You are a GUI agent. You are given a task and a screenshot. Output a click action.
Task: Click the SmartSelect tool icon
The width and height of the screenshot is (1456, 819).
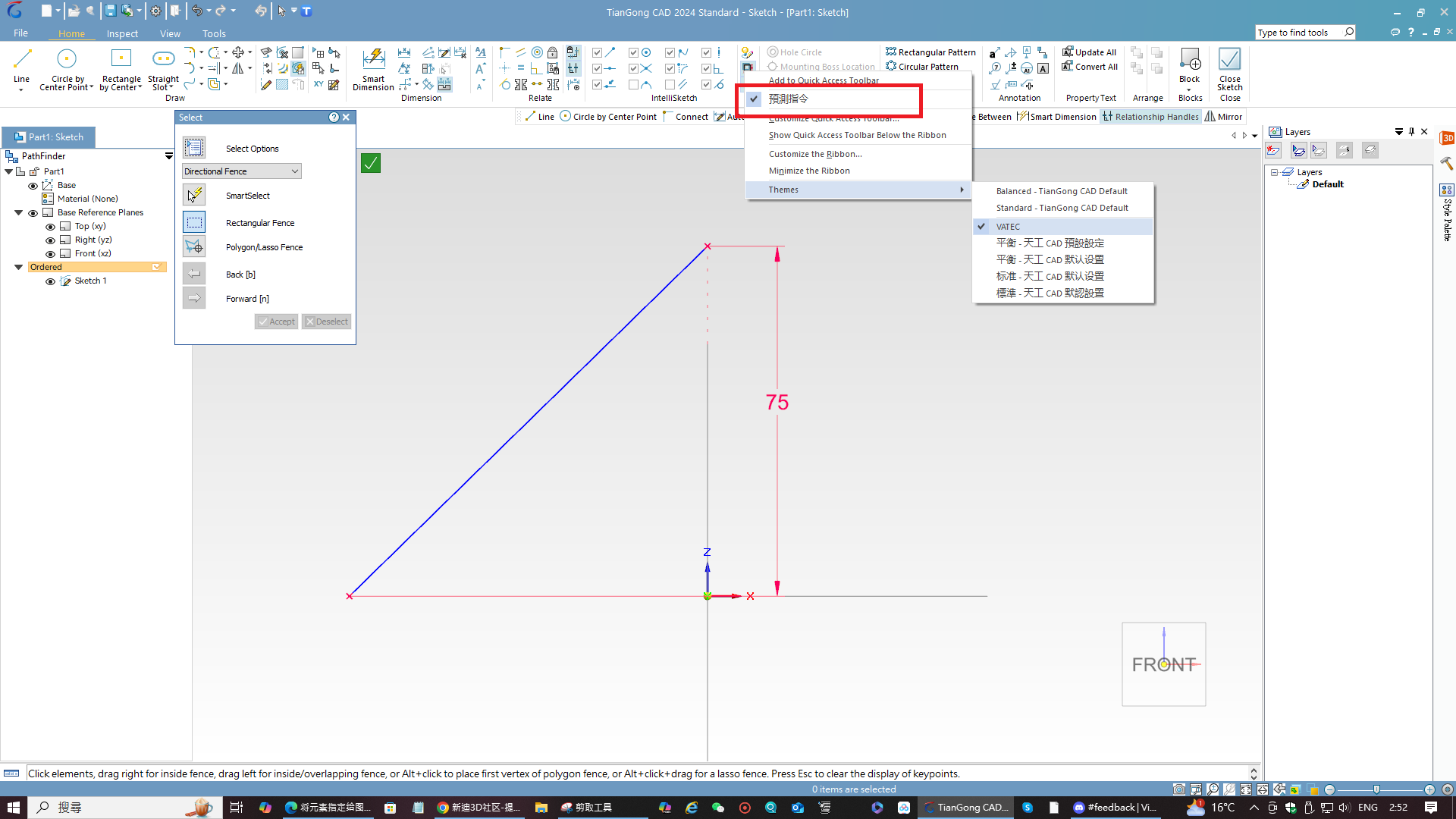pyautogui.click(x=194, y=195)
